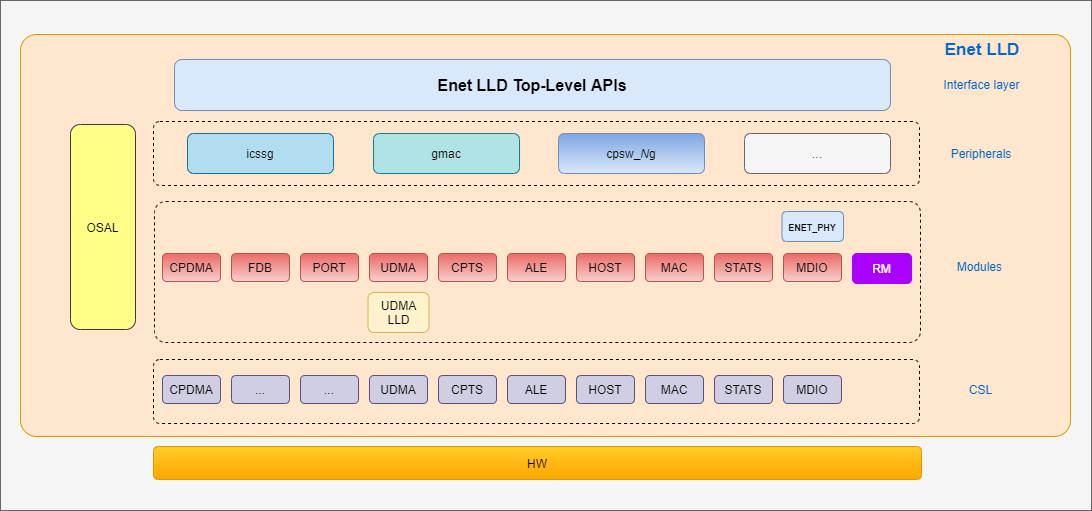This screenshot has width=1092, height=511.
Task: Click the Interface layer label
Action: pyautogui.click(x=981, y=85)
